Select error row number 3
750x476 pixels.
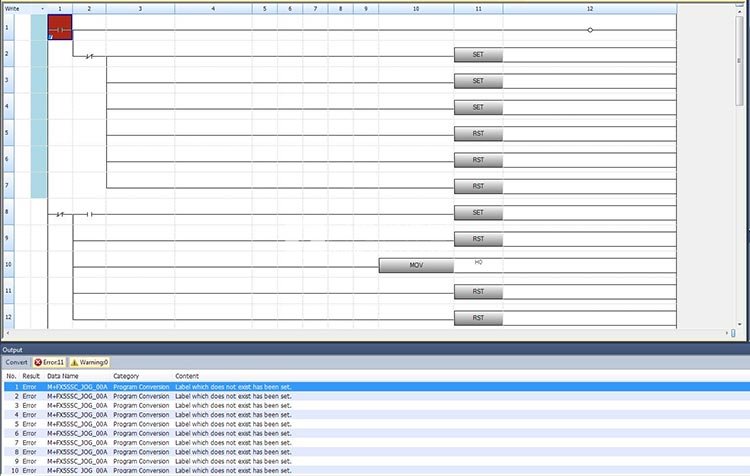[377, 405]
